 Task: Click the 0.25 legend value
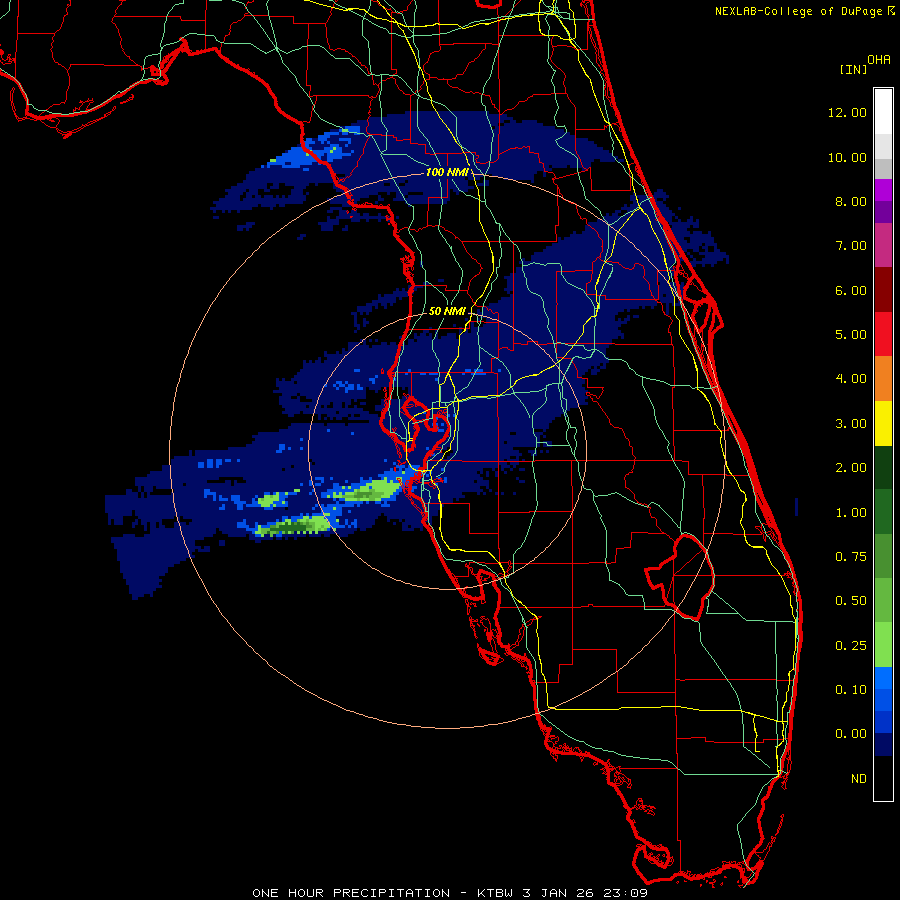pyautogui.click(x=851, y=646)
